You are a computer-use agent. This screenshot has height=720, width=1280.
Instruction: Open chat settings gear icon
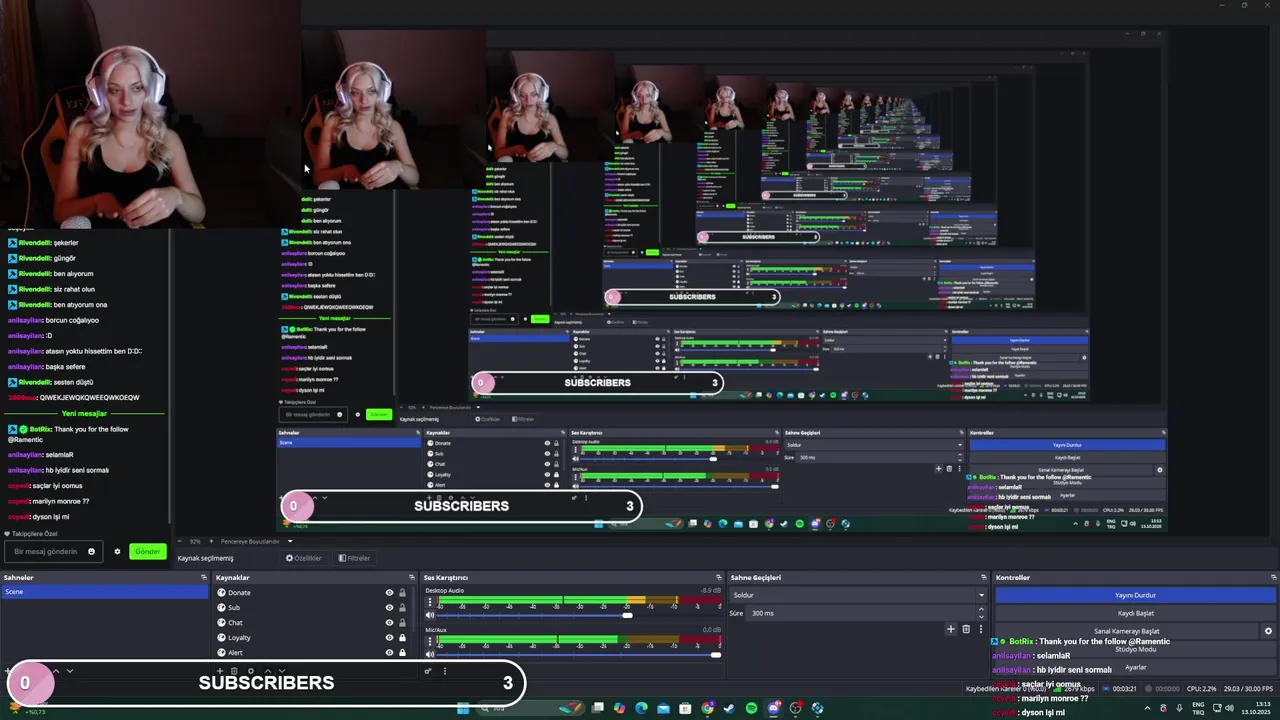(117, 551)
